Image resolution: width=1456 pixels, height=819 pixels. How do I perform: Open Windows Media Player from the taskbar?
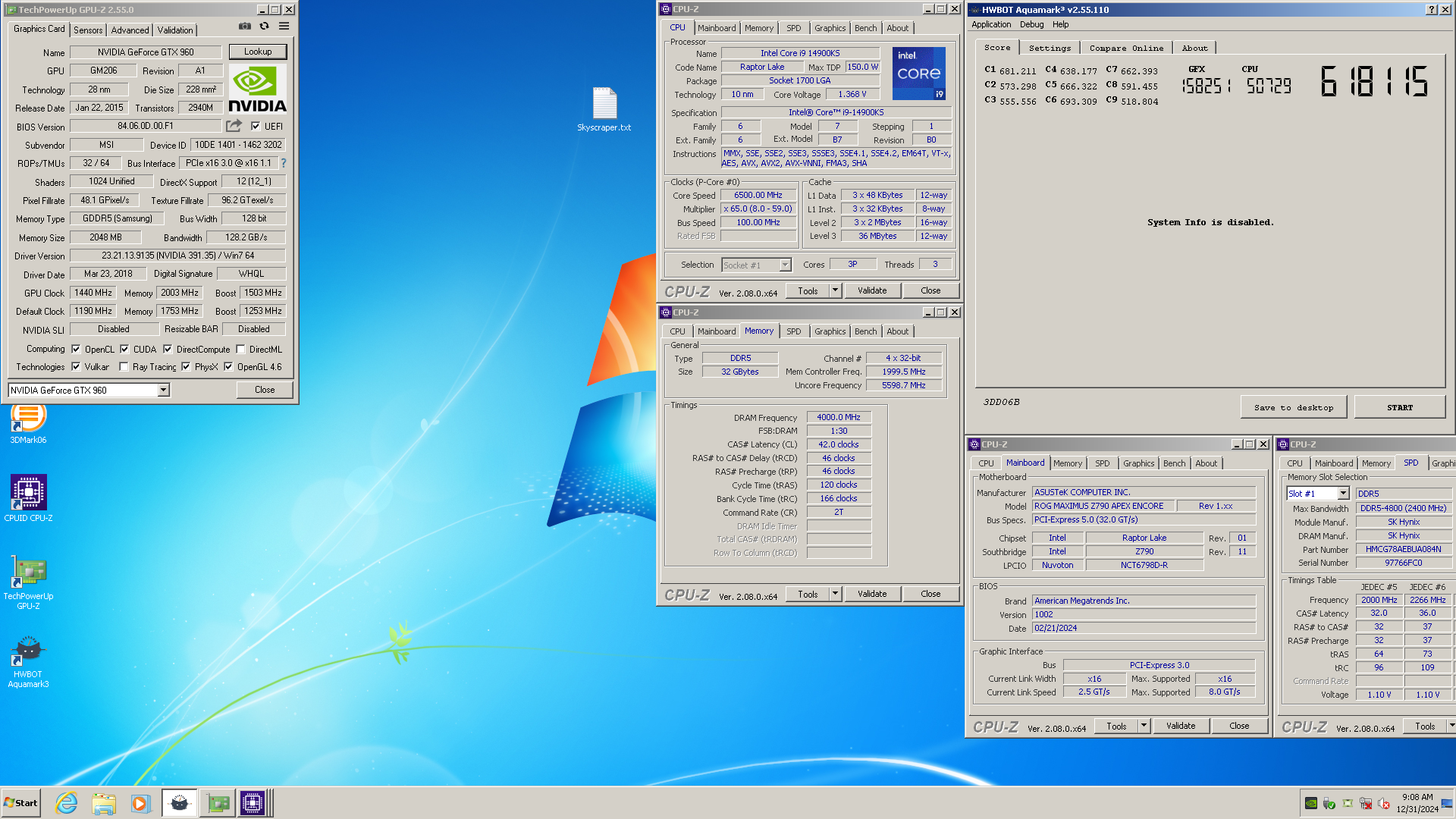140,803
